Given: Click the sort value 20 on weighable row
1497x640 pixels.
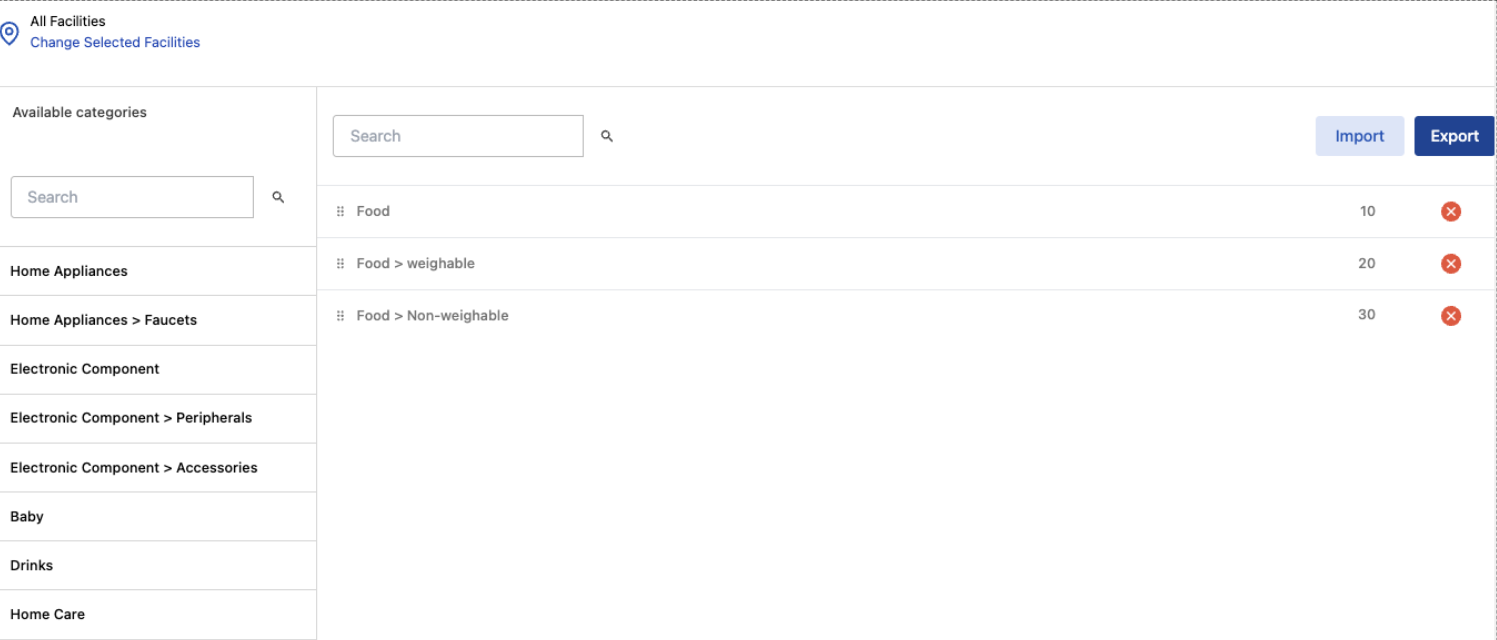Looking at the screenshot, I should coord(1367,263).
